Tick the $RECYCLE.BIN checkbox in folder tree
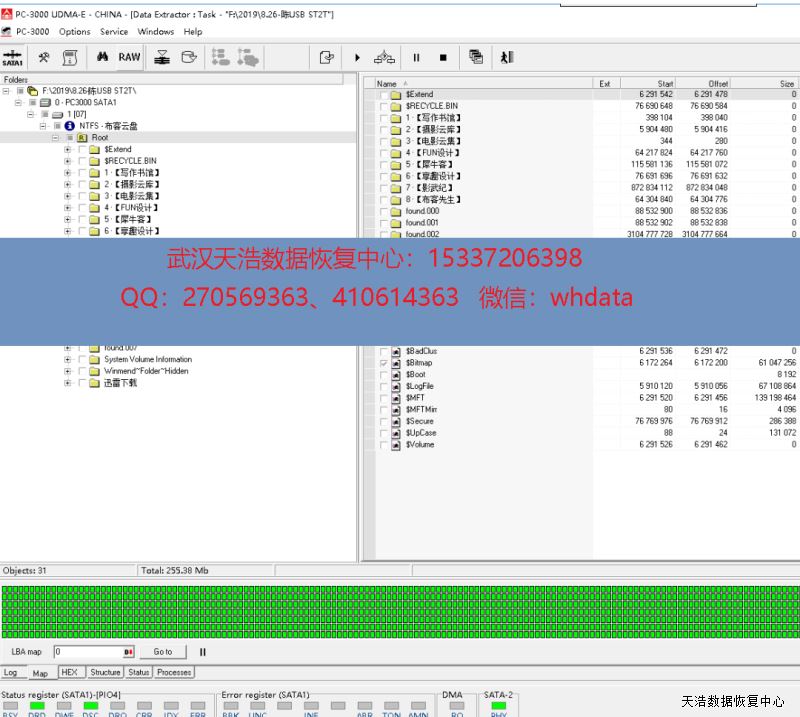The height and width of the screenshot is (717, 800). click(81, 161)
